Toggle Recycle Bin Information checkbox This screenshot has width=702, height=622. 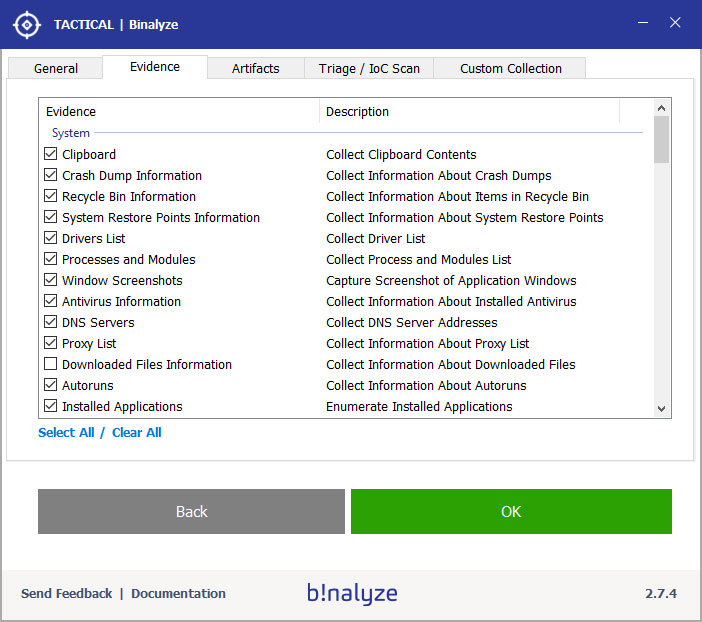[x=51, y=196]
